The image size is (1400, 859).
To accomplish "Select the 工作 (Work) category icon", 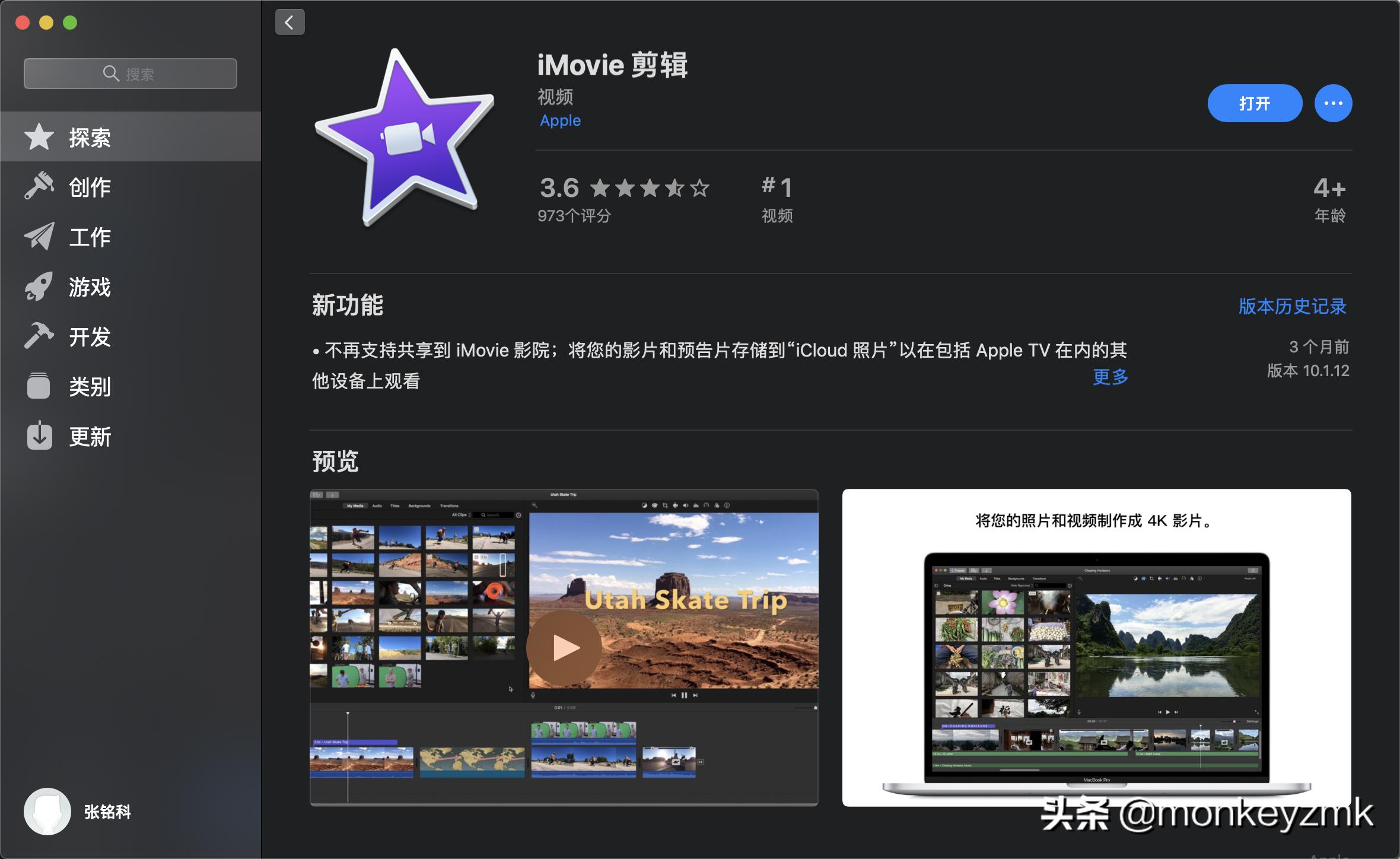I will point(38,237).
